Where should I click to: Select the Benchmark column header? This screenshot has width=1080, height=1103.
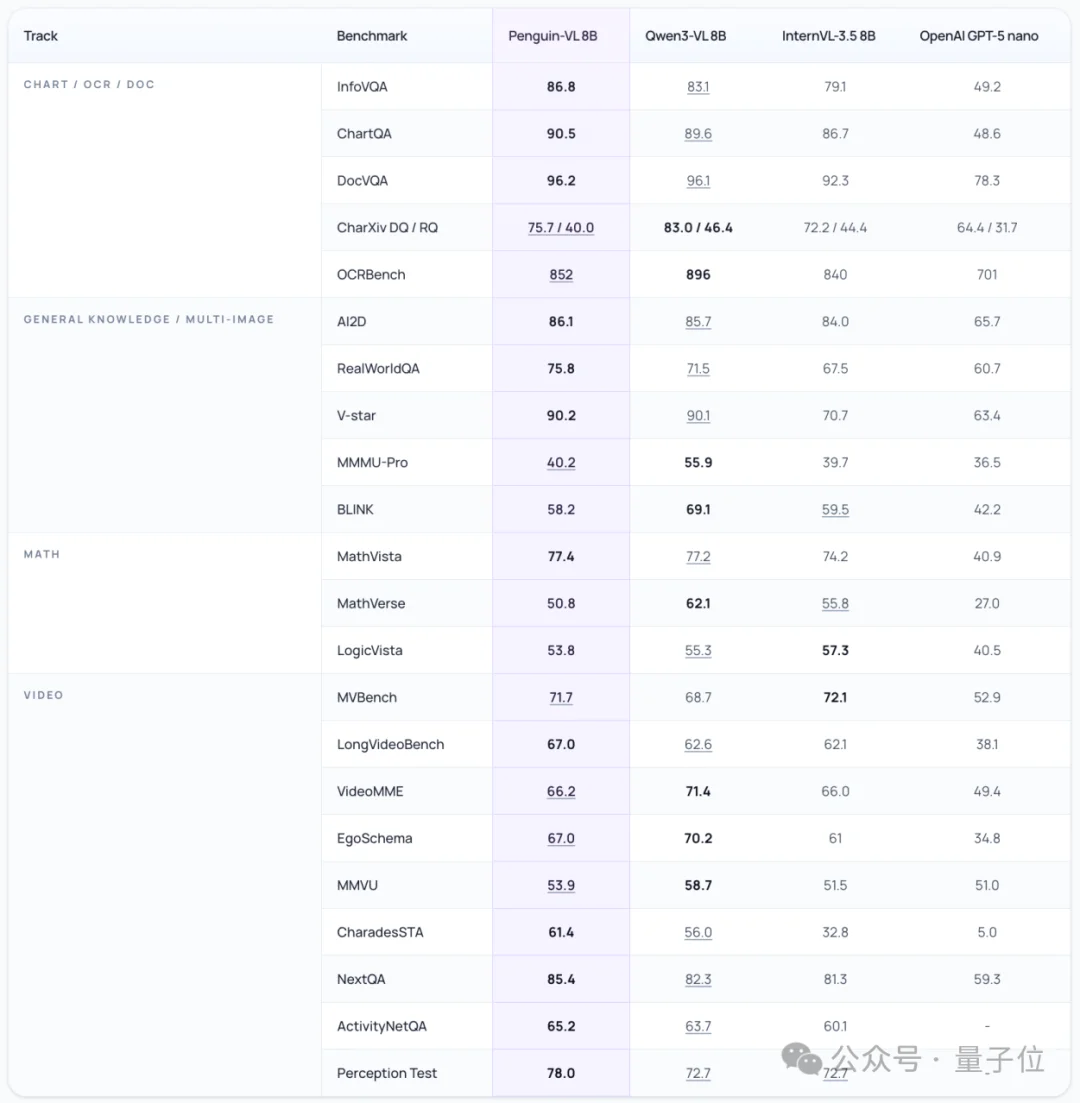click(x=372, y=36)
